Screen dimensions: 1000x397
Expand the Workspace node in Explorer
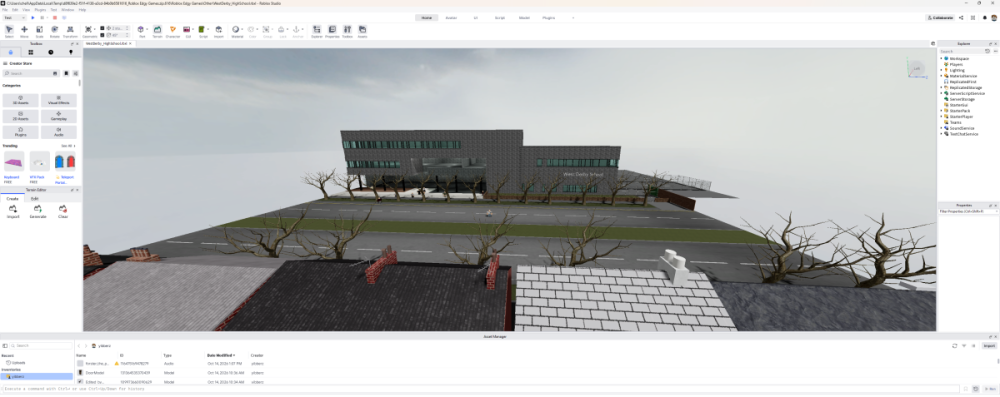click(x=941, y=59)
